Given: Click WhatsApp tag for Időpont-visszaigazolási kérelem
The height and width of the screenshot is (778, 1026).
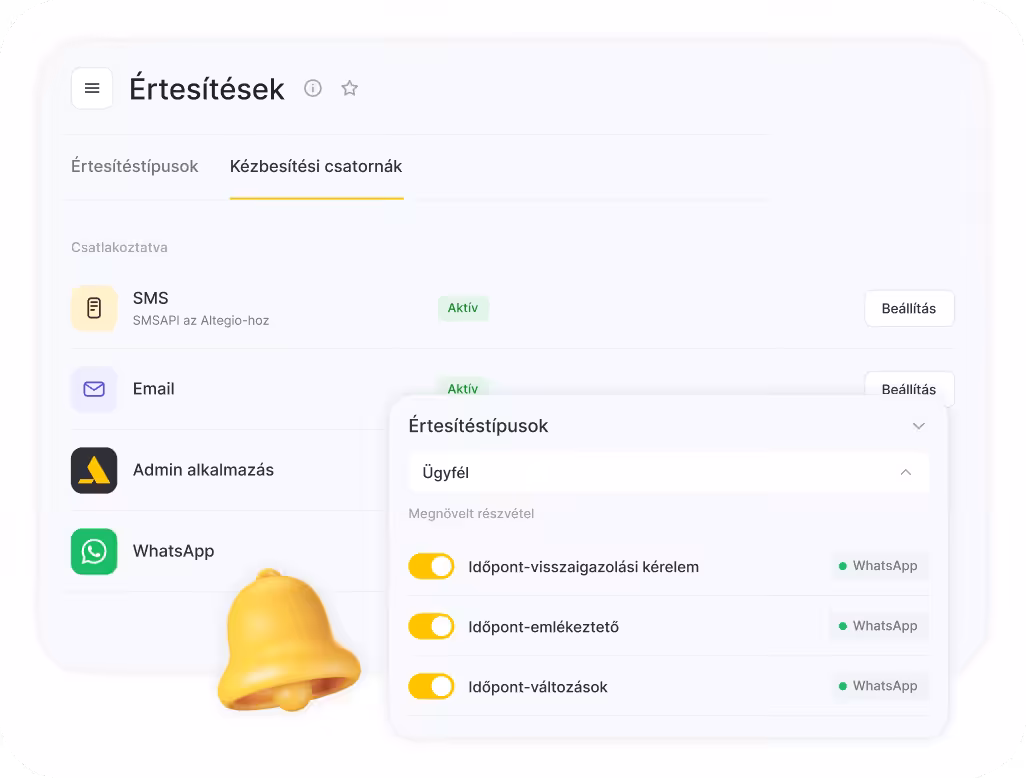Looking at the screenshot, I should point(879,566).
